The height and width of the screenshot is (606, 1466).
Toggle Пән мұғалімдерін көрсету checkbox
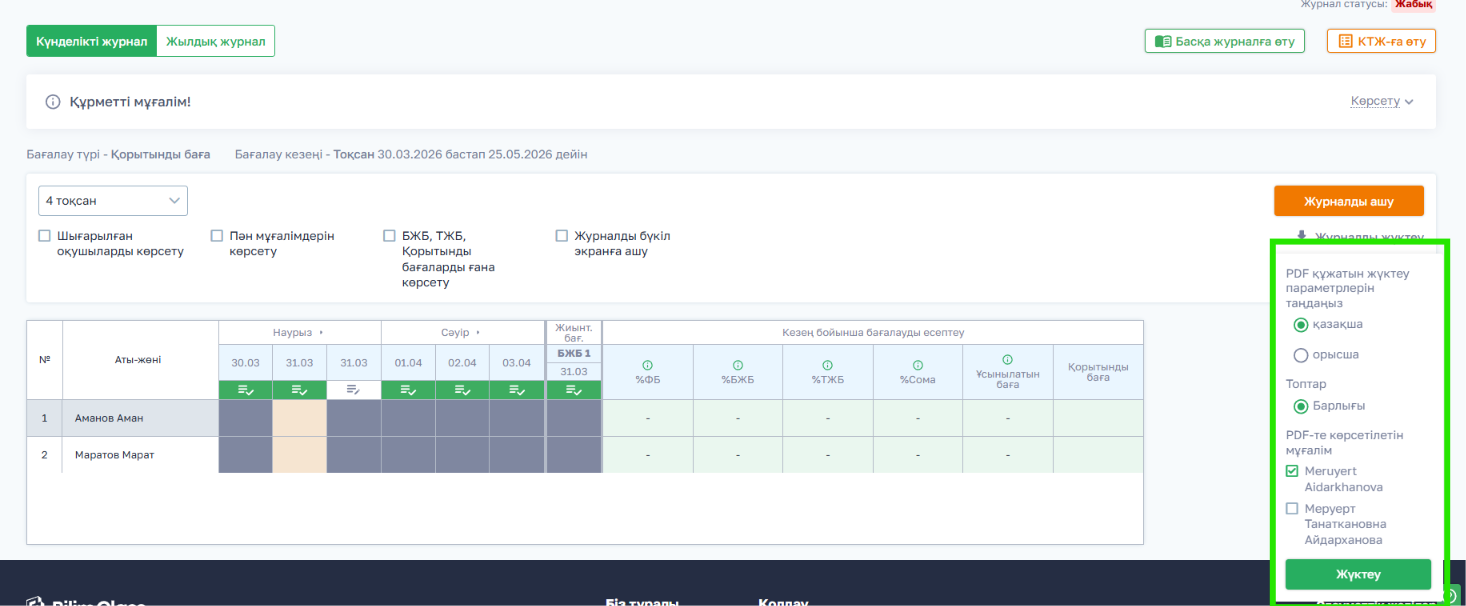(217, 236)
